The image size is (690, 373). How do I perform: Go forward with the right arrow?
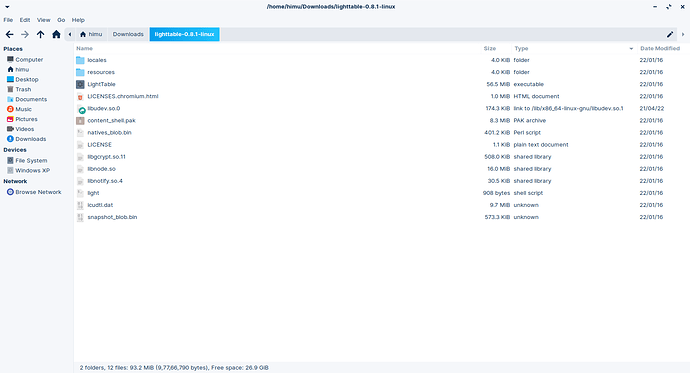pos(25,34)
